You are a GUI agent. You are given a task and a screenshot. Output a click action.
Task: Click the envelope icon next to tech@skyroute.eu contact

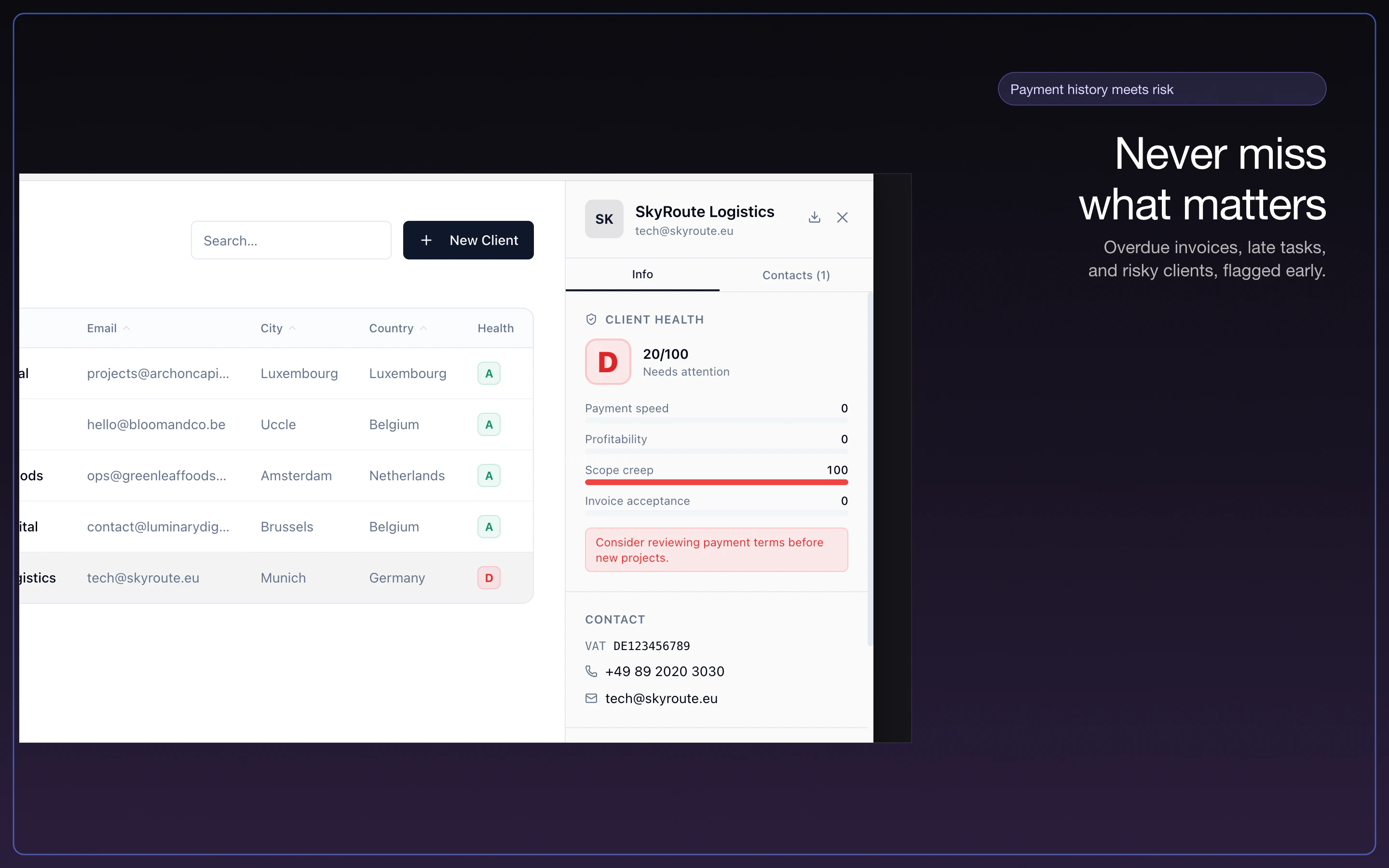click(x=591, y=698)
